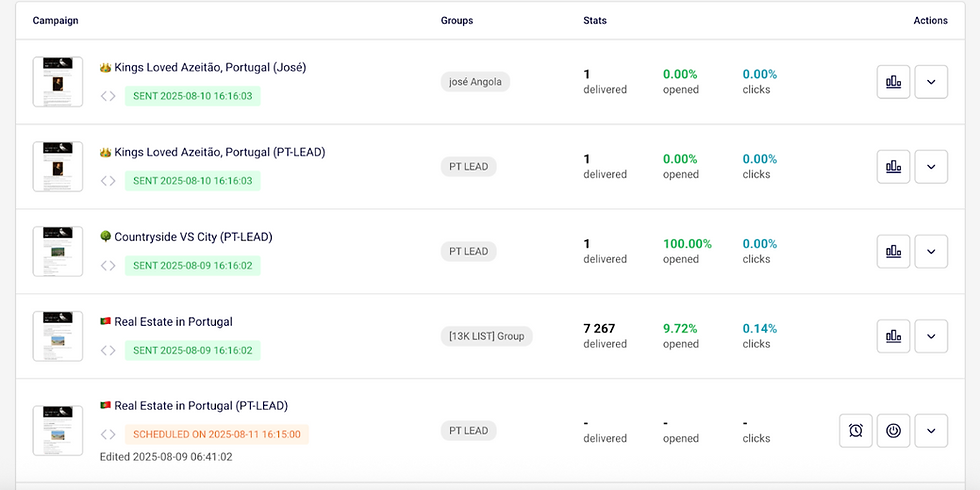
Task: Click the power icon on the scheduled campaign
Action: pyautogui.click(x=893, y=431)
